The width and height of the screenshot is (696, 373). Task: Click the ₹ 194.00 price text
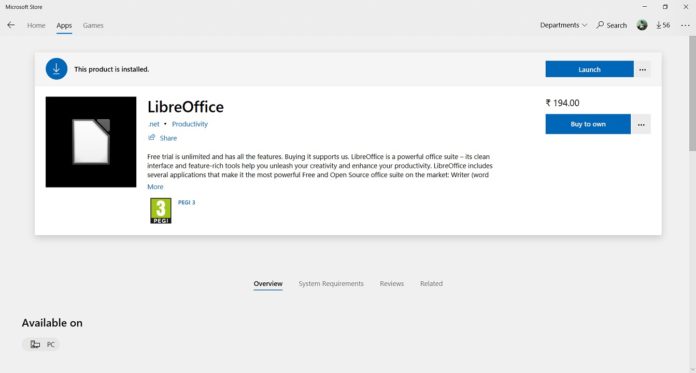pyautogui.click(x=562, y=103)
